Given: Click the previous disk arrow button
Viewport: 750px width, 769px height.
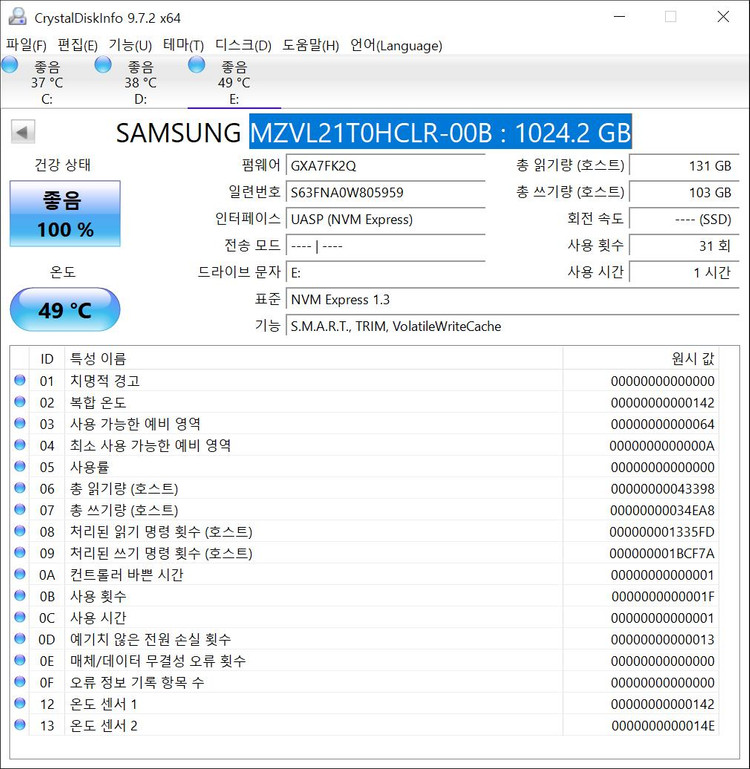Looking at the screenshot, I should pyautogui.click(x=23, y=132).
